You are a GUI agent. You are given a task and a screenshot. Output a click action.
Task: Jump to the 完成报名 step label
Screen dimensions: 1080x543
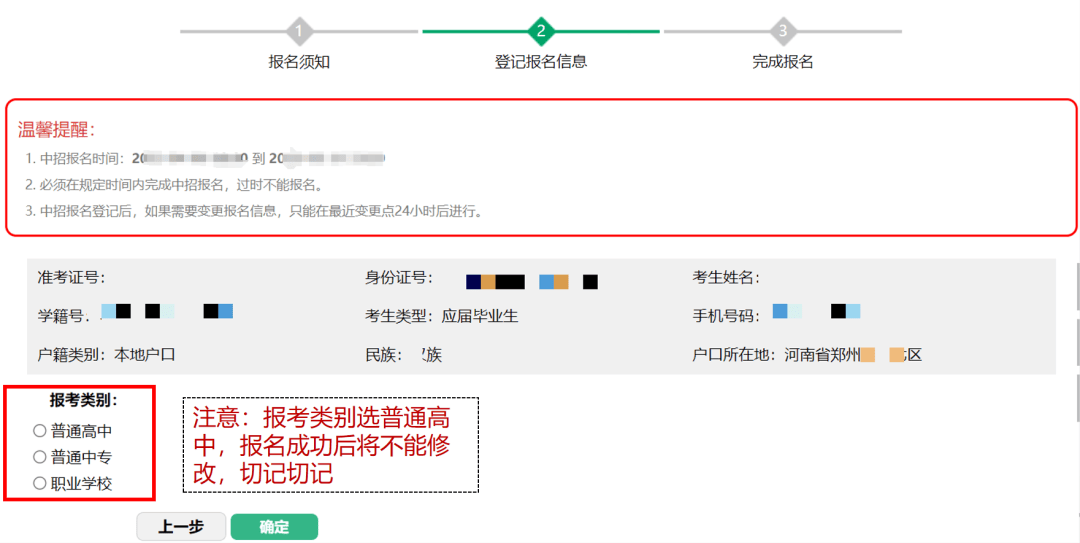(783, 62)
